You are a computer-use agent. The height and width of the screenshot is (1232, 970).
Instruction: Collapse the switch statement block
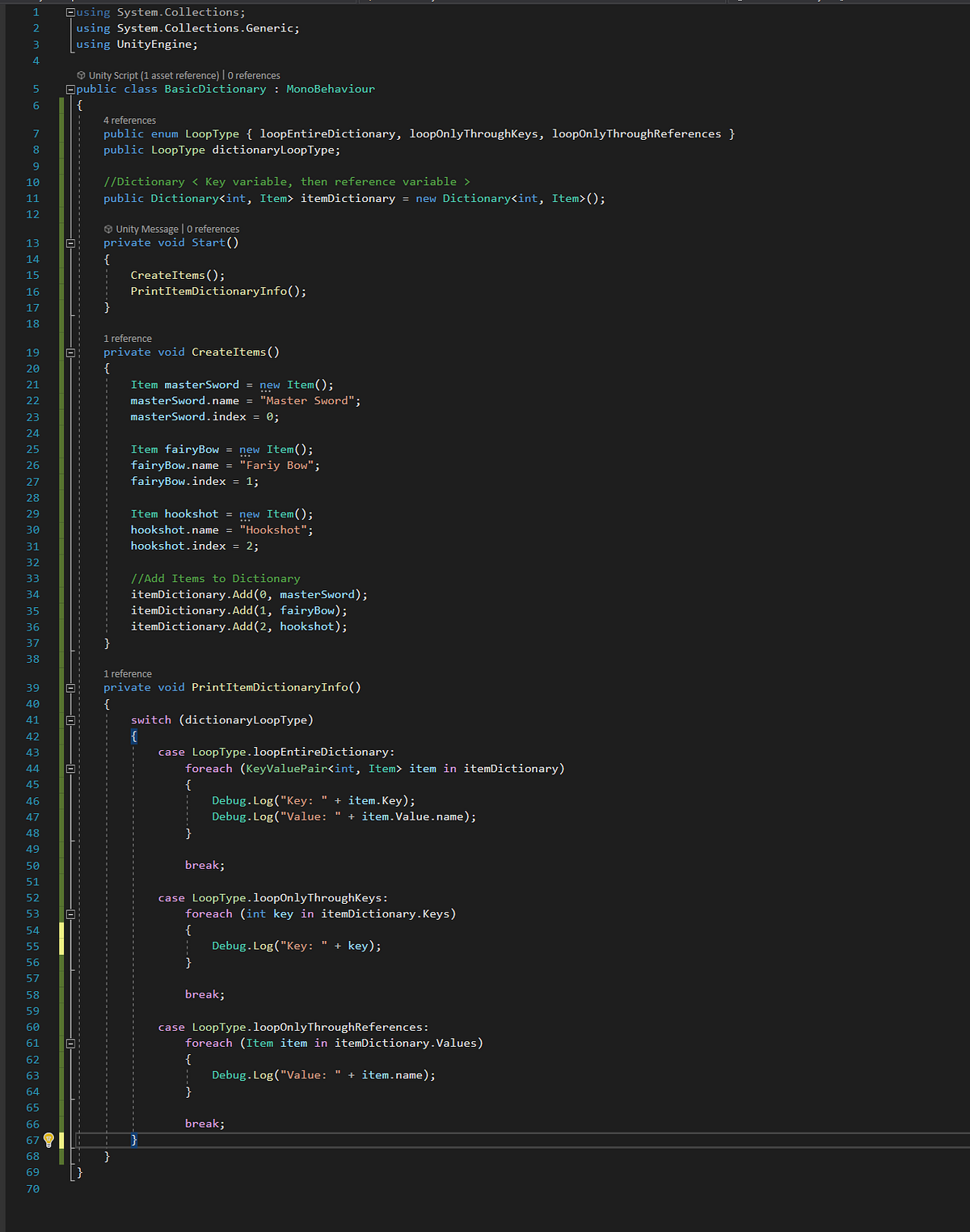click(x=71, y=719)
